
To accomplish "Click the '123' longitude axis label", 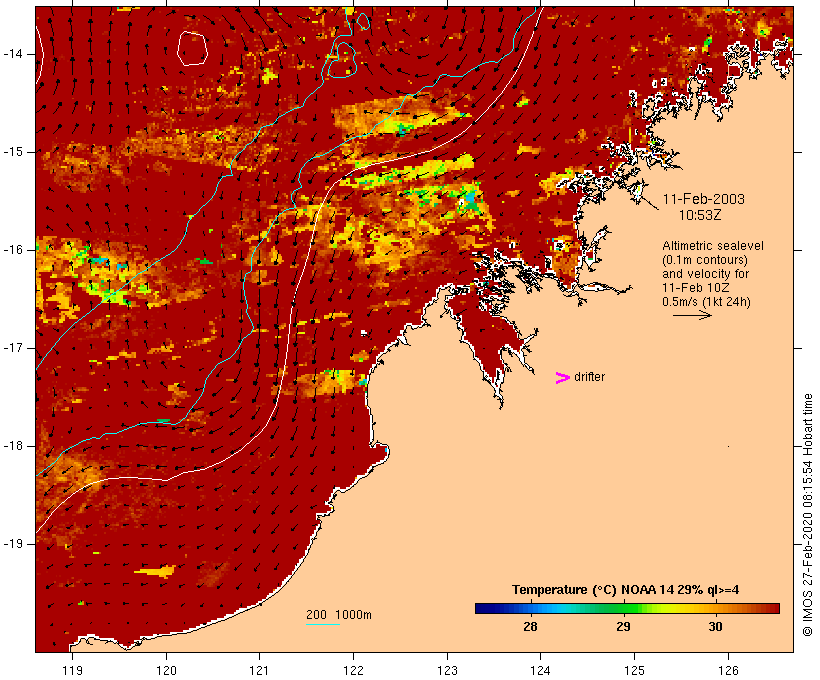I will click(x=447, y=670).
